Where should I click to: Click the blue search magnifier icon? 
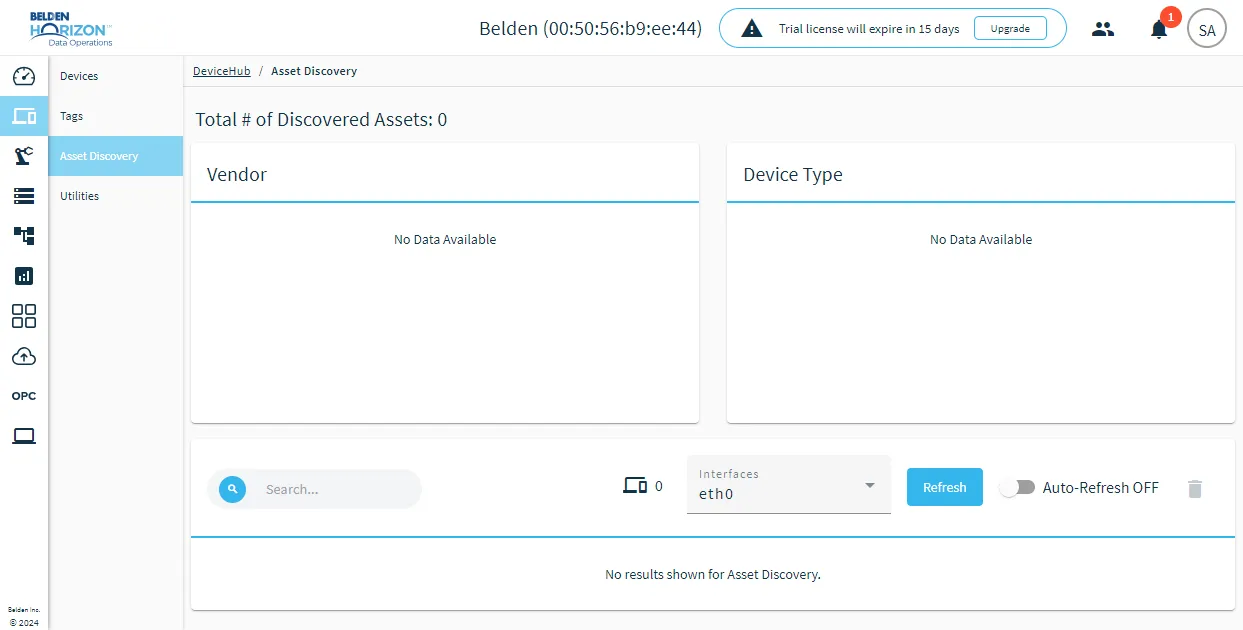[x=233, y=489]
